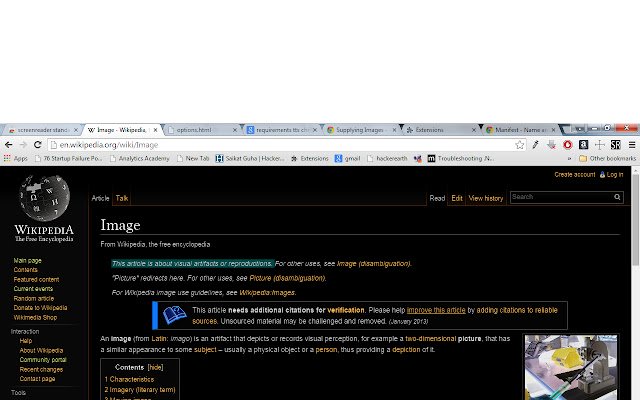Switch to the options.html tab
The width and height of the screenshot is (640, 400).
(x=201, y=130)
